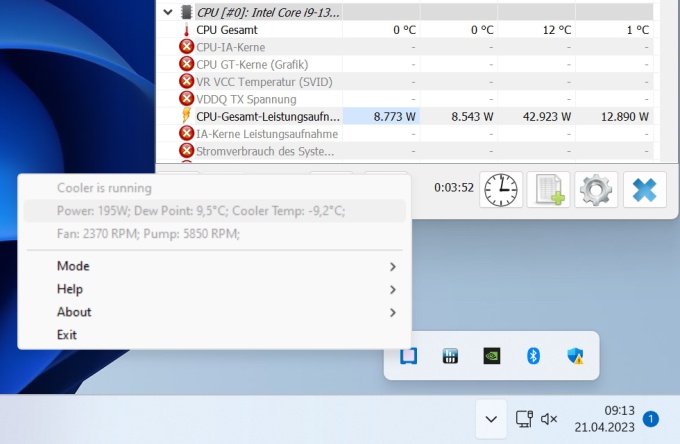Click the muted volume taskbar icon
680x444 pixels.
549,419
